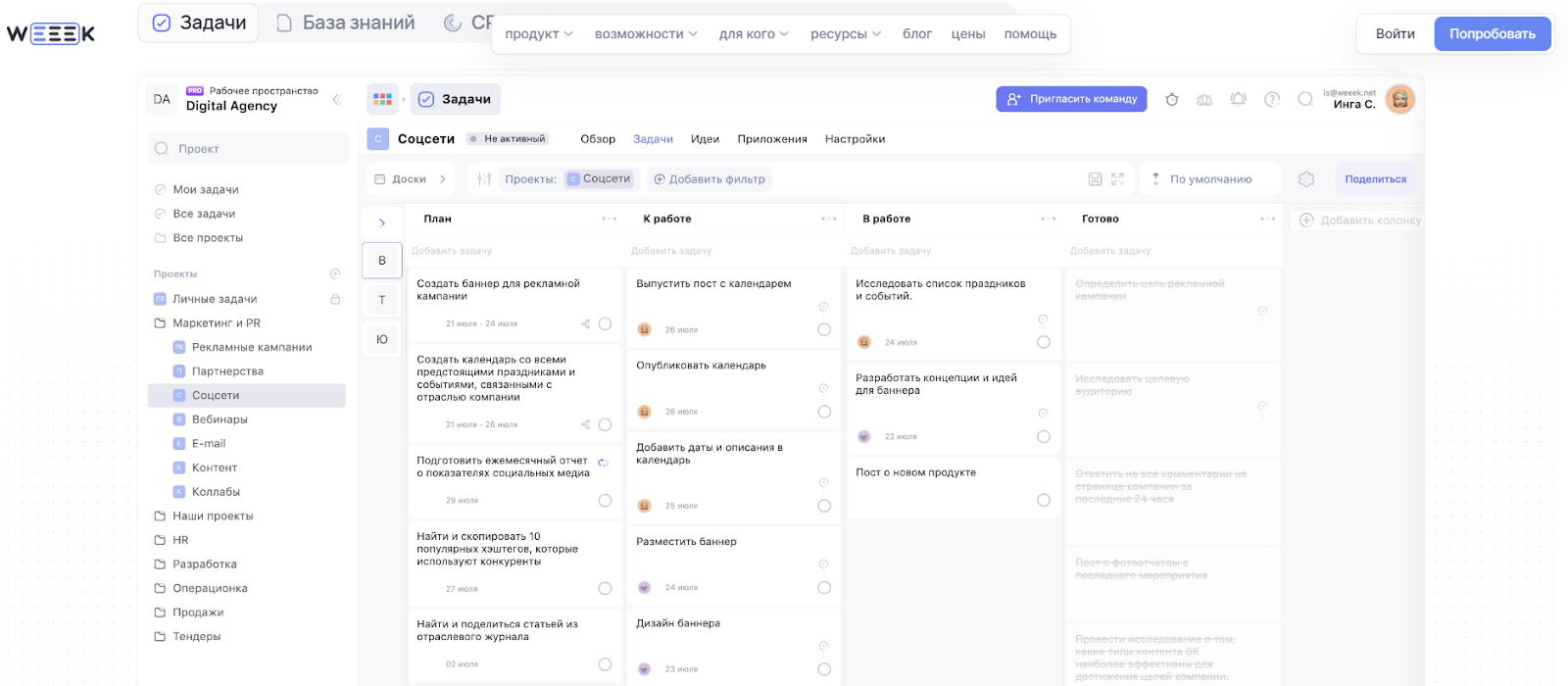
Task: Click the "Проект" search field in sidebar
Action: pos(248,149)
